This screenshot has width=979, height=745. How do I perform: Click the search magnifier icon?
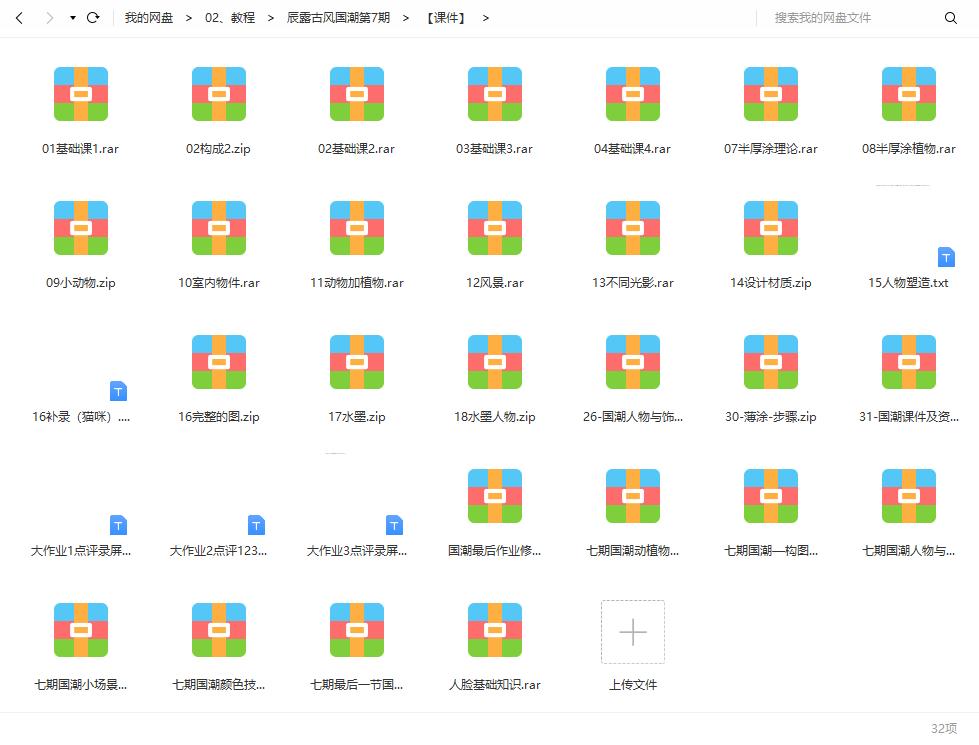click(x=950, y=18)
